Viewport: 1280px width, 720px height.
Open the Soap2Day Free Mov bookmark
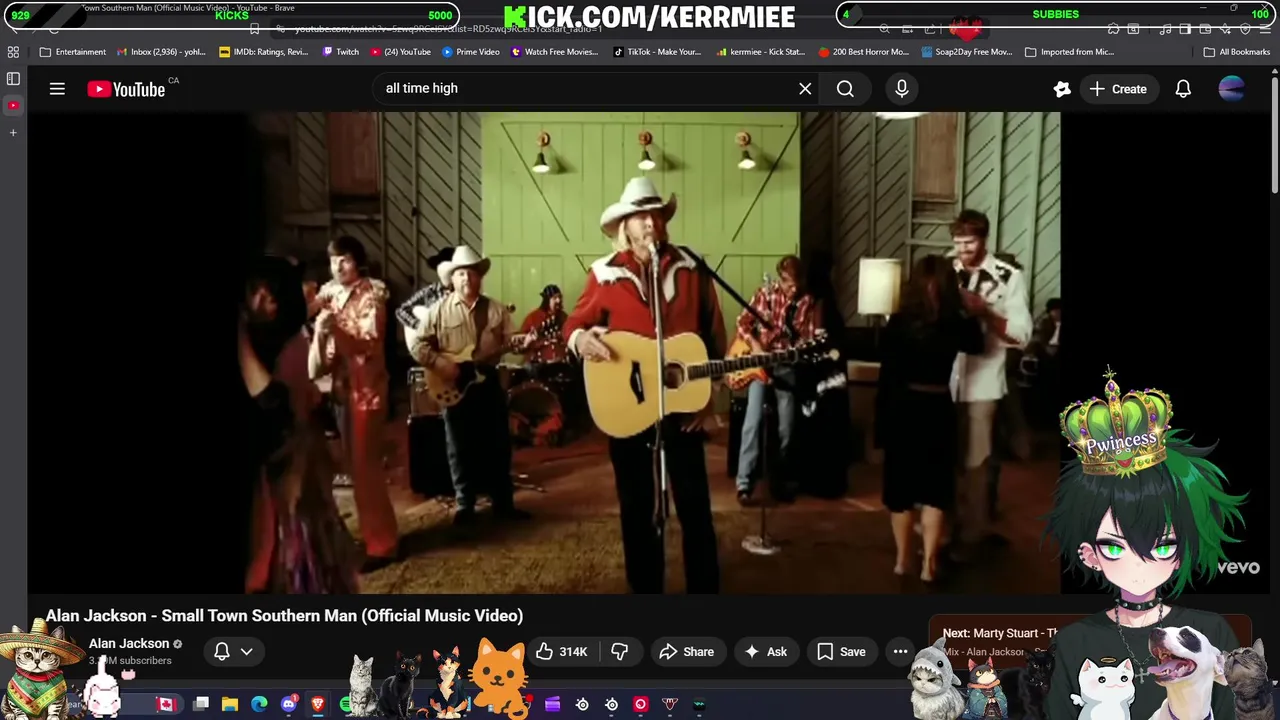click(967, 52)
